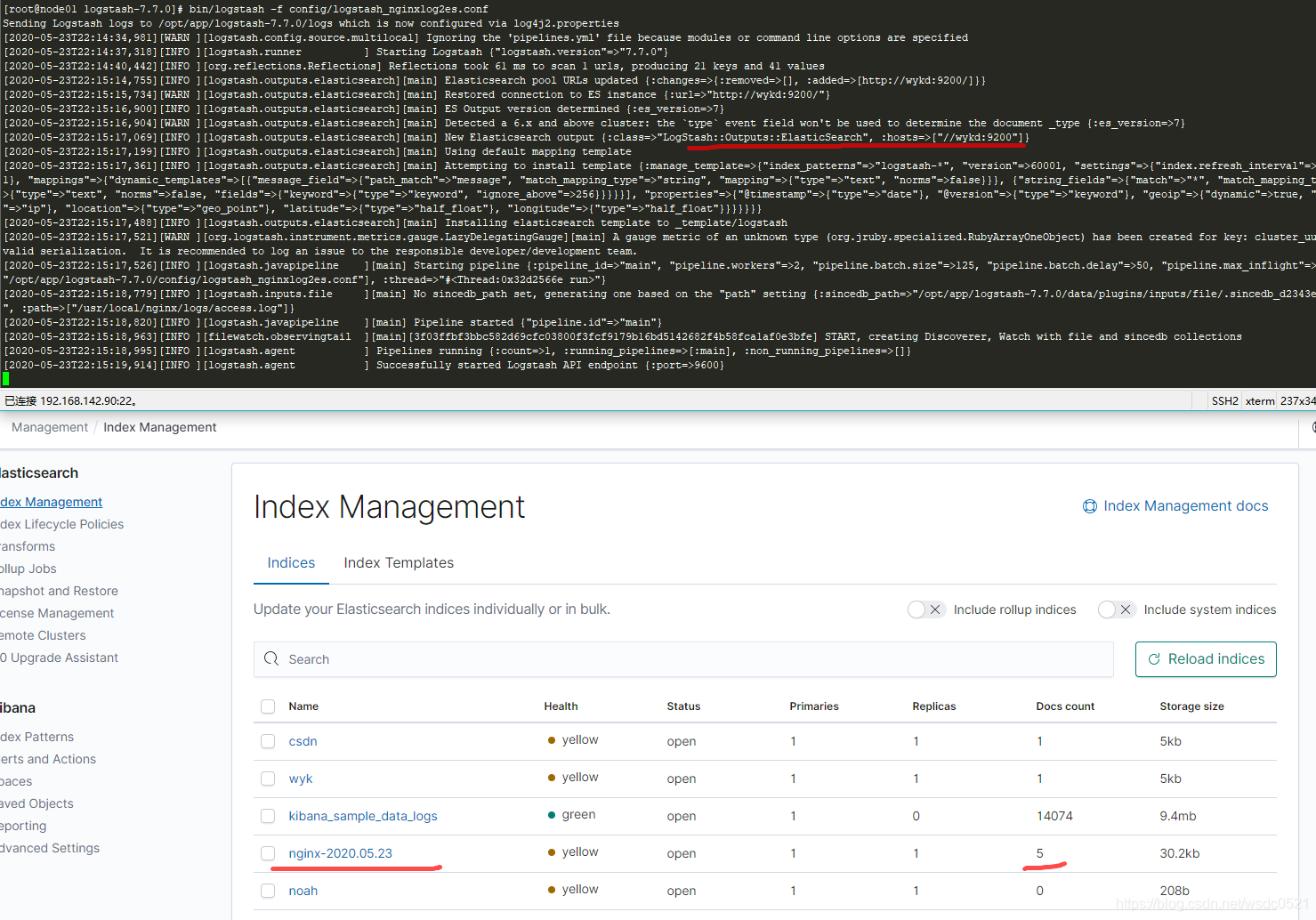Tick the checkbox for the noah index

pos(268,891)
